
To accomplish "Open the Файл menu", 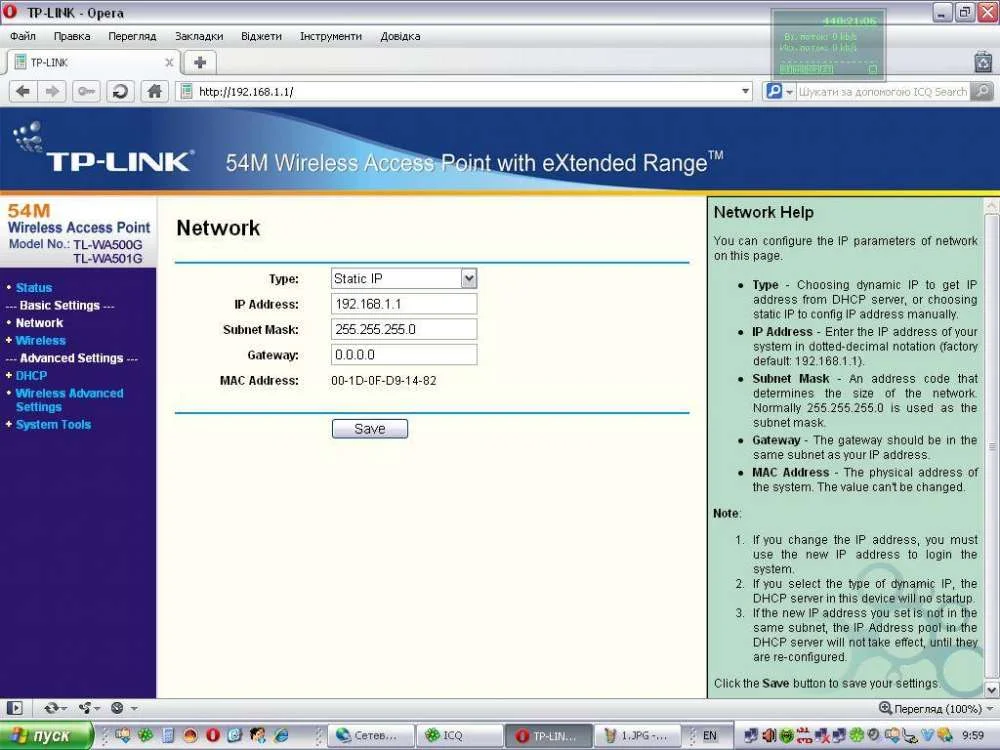I will (x=22, y=36).
